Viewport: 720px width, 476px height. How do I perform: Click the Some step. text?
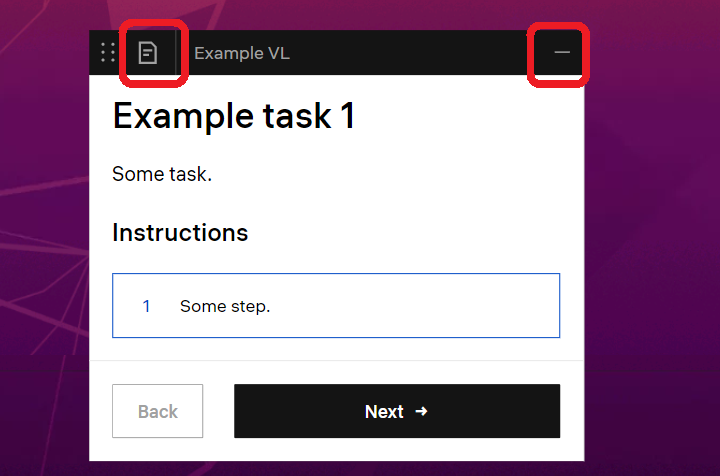[x=225, y=306]
